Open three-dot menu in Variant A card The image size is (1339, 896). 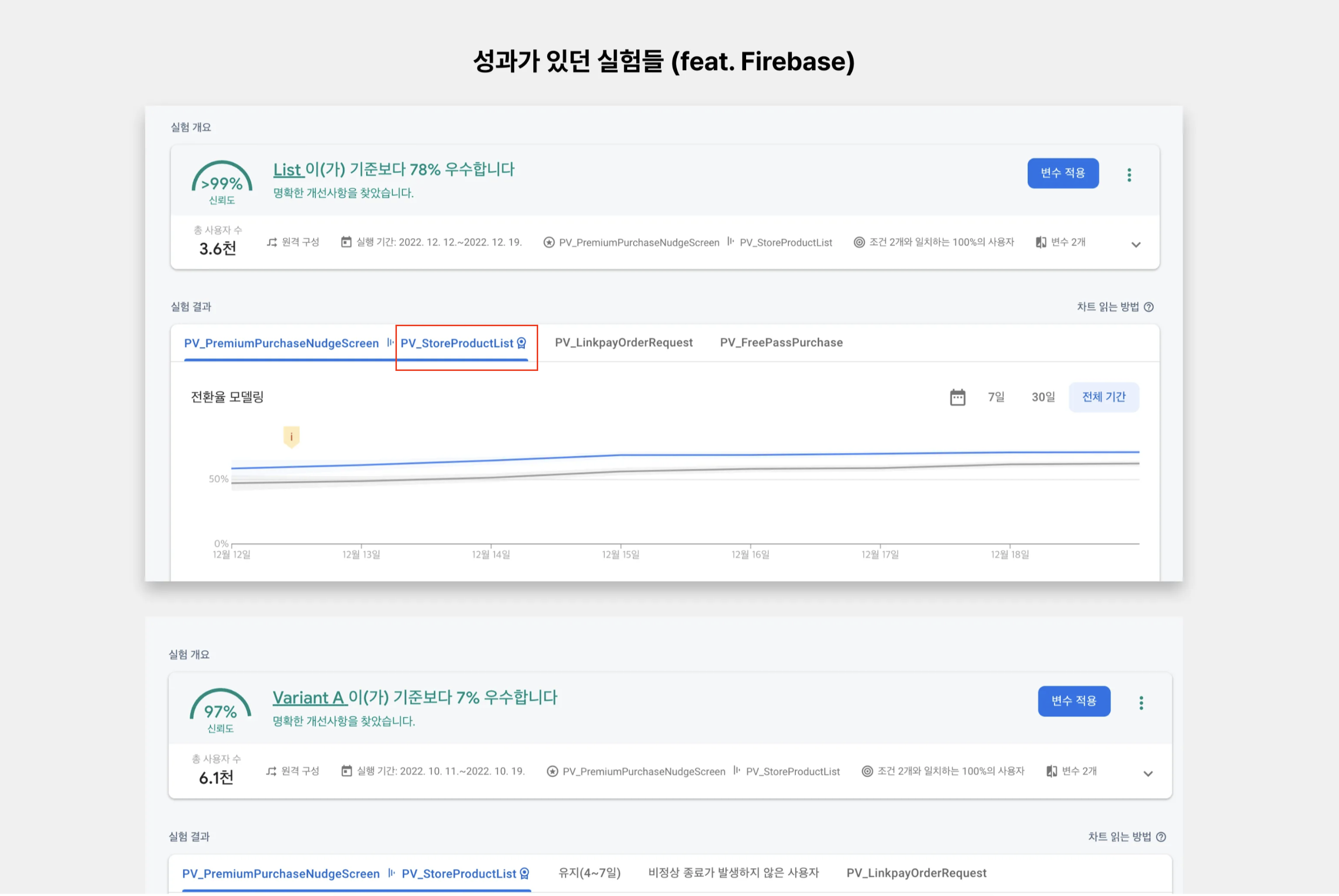click(1141, 703)
